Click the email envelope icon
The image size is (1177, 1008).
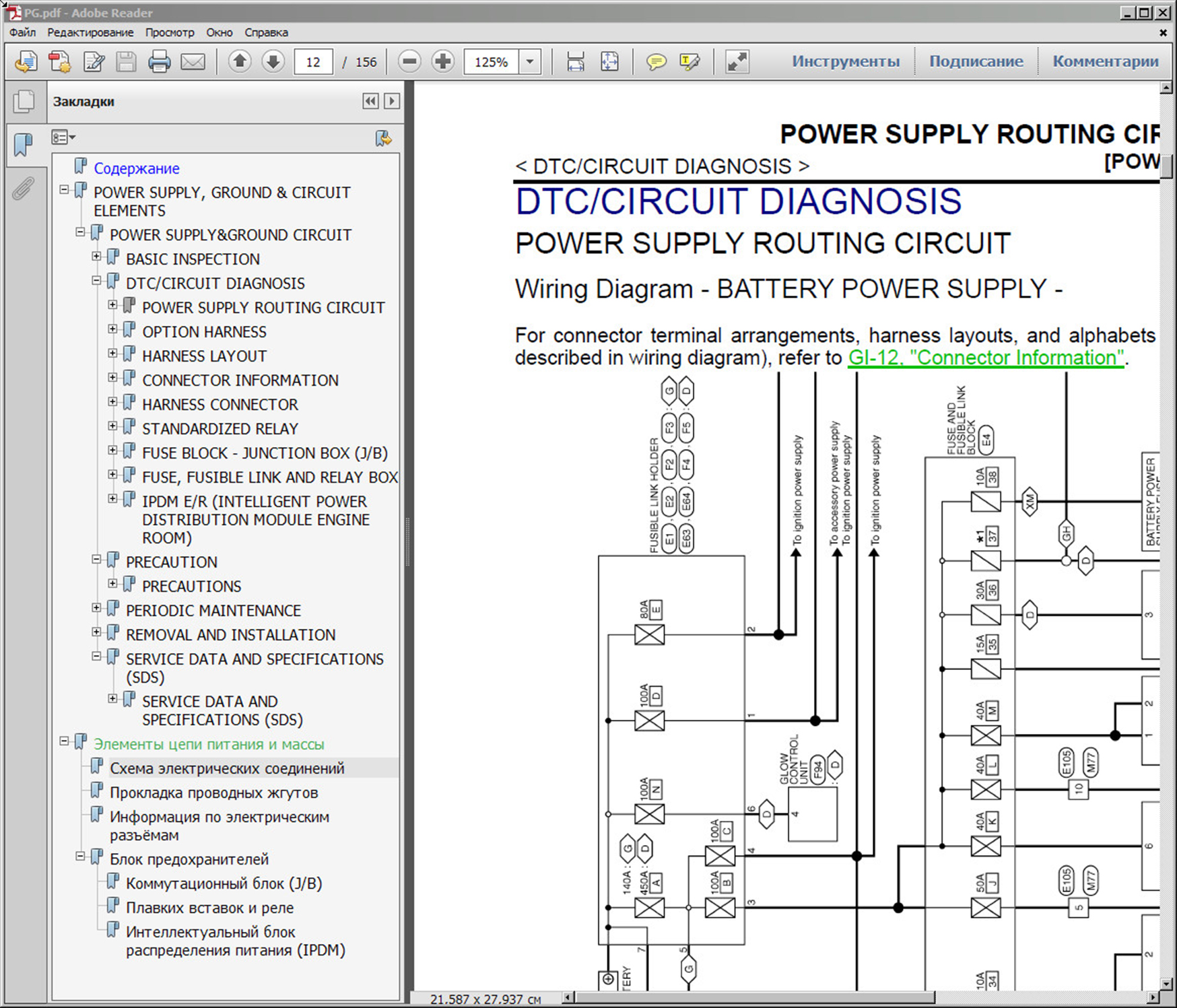tap(193, 62)
